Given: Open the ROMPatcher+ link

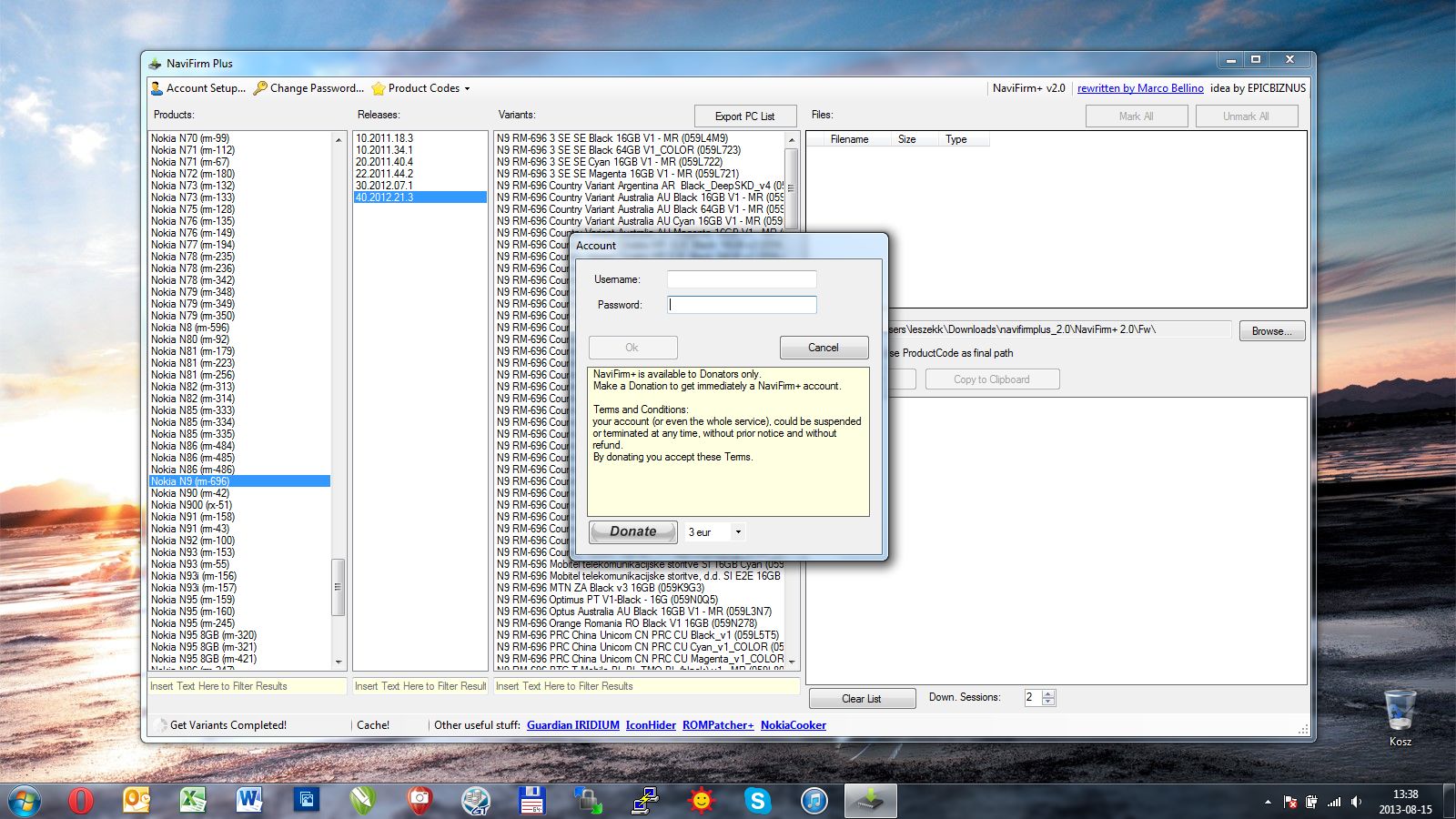Looking at the screenshot, I should click(718, 725).
